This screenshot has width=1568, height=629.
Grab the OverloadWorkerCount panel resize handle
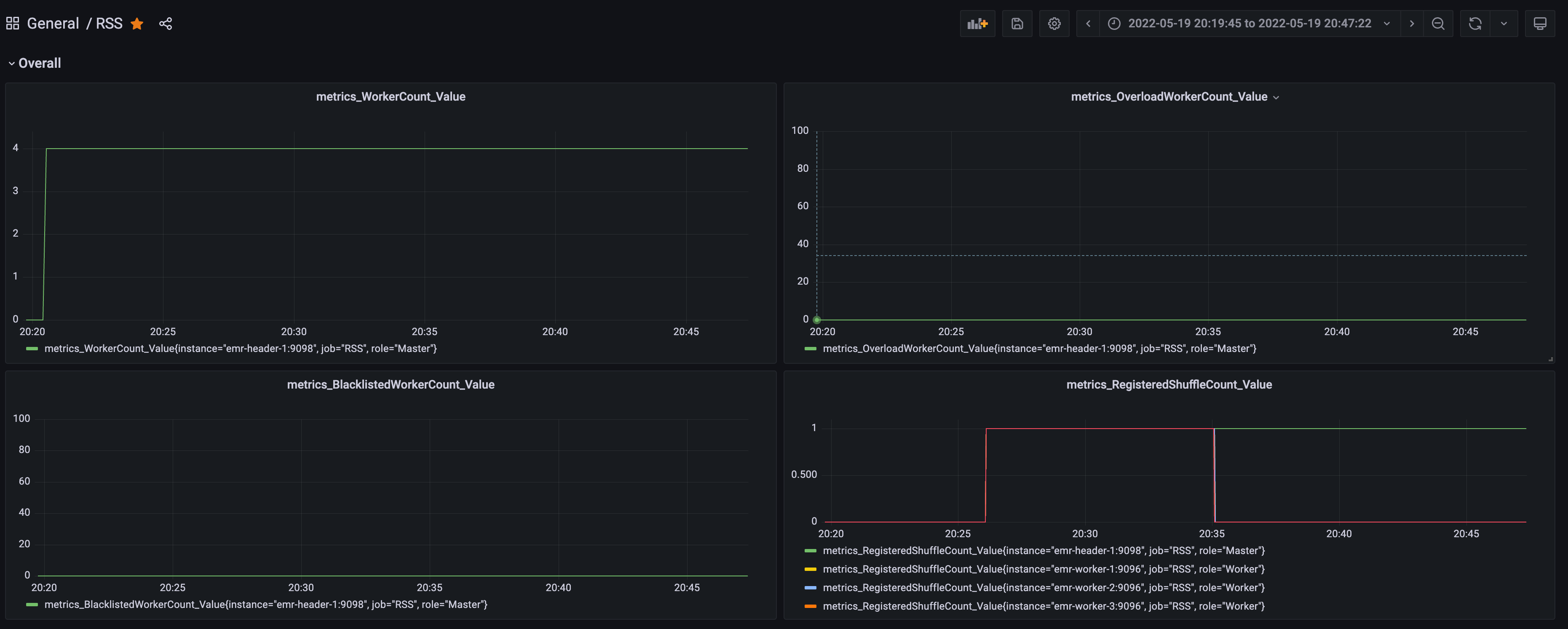point(1550,359)
